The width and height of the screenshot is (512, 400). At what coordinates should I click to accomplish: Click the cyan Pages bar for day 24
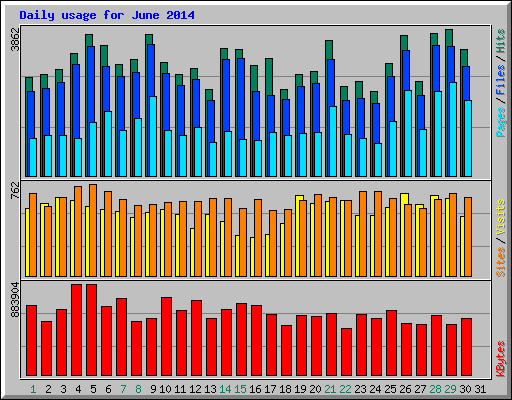point(378,160)
